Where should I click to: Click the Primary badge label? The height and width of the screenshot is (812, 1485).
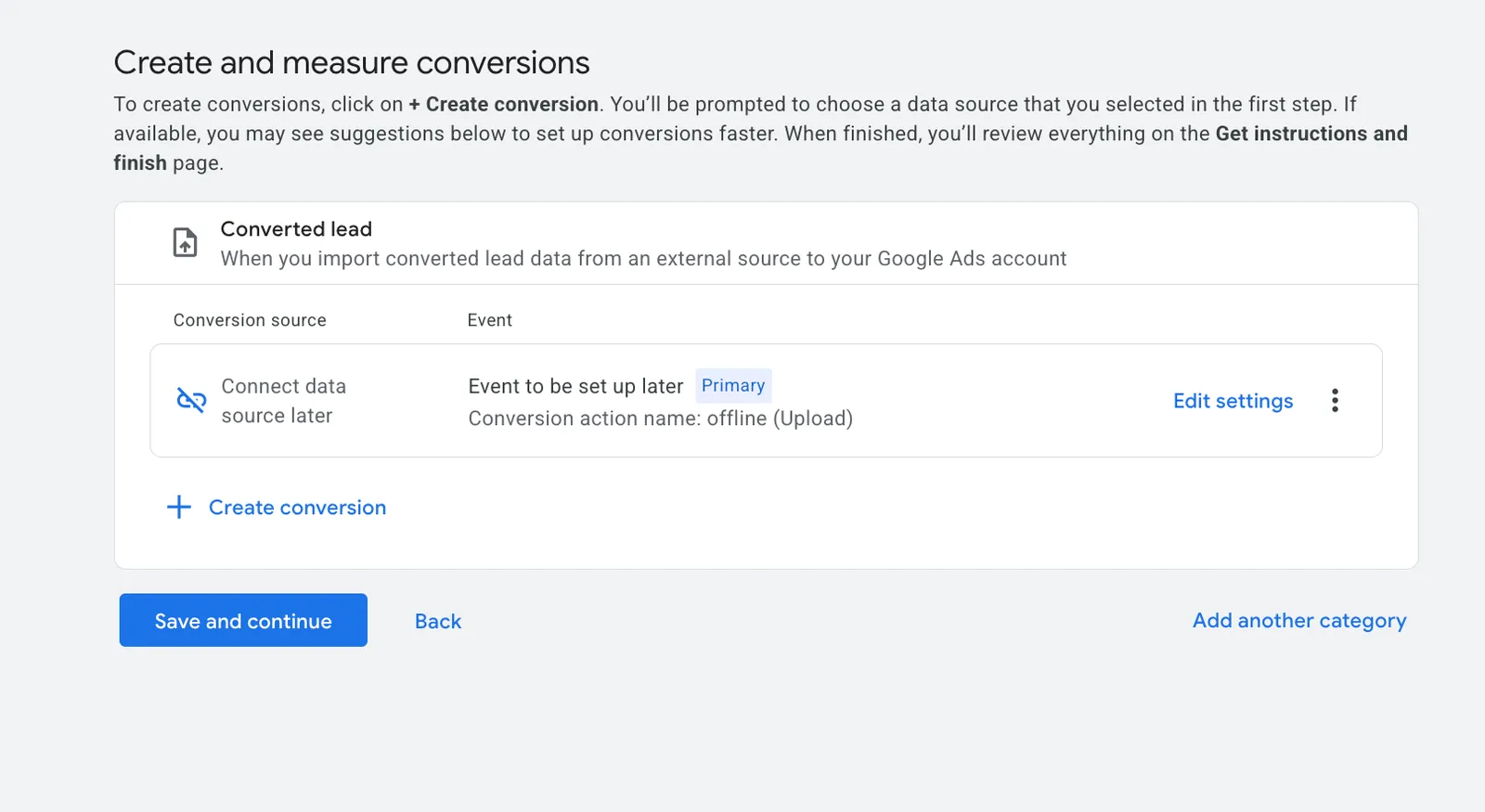point(733,385)
